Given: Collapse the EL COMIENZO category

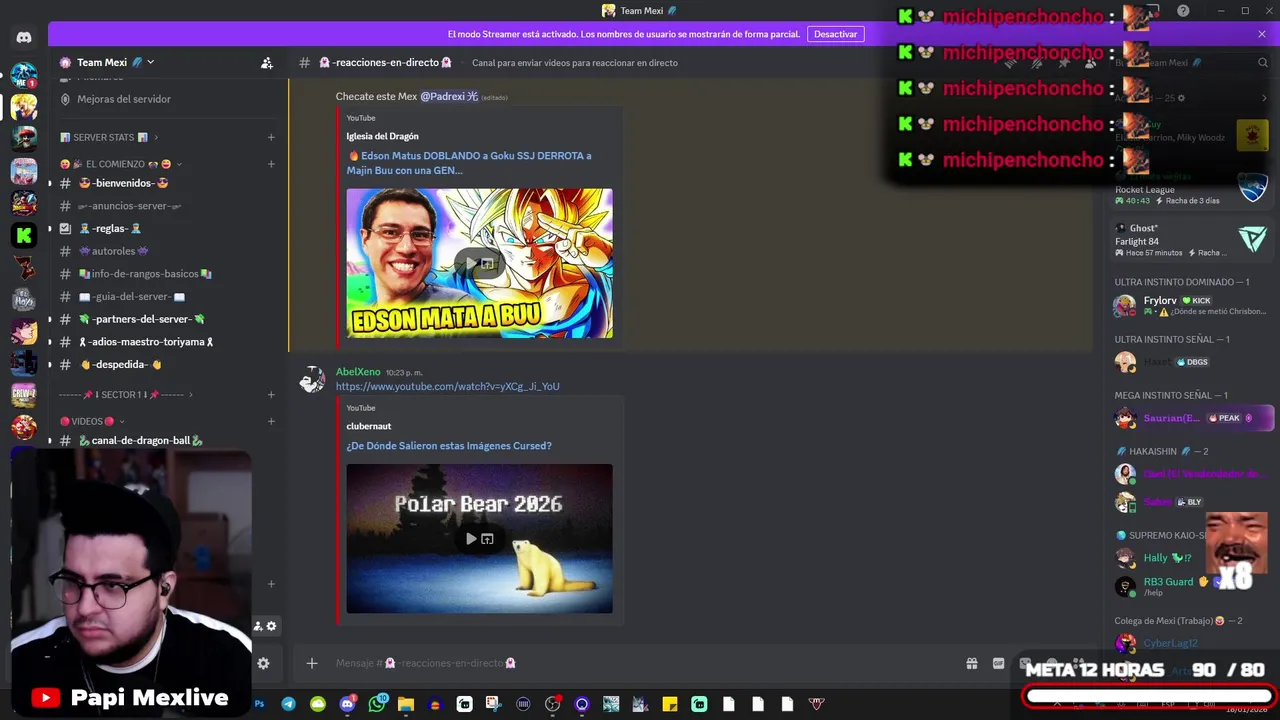Looking at the screenshot, I should pos(121,164).
